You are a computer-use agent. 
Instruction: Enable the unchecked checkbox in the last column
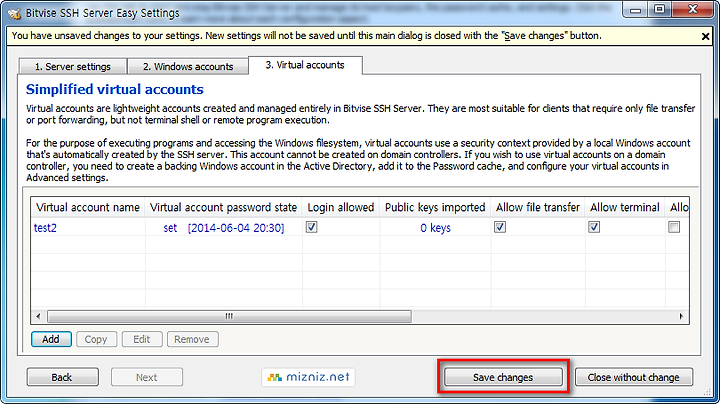pos(674,227)
